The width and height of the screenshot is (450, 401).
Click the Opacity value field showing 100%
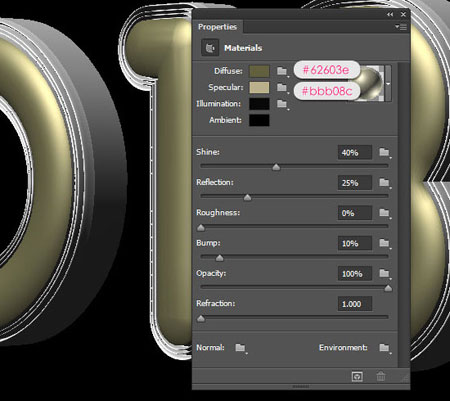[x=355, y=274]
